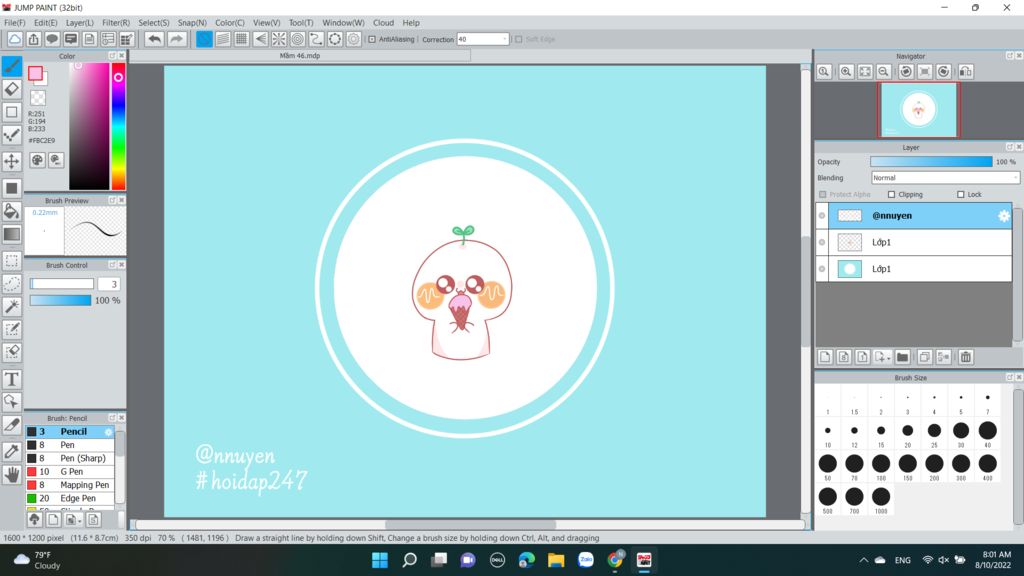1024x576 pixels.
Task: Open the add-brush dropdown in Brush panel
Action: coord(80,520)
